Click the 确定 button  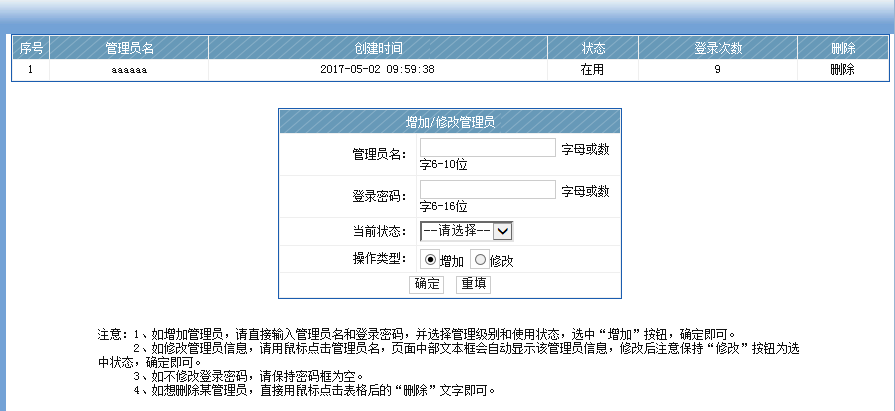(x=426, y=284)
